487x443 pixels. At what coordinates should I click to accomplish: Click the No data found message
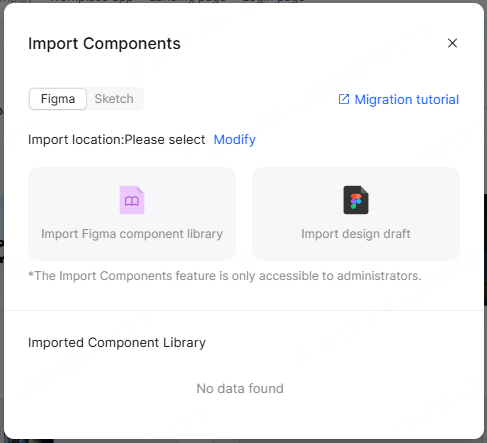click(x=240, y=389)
